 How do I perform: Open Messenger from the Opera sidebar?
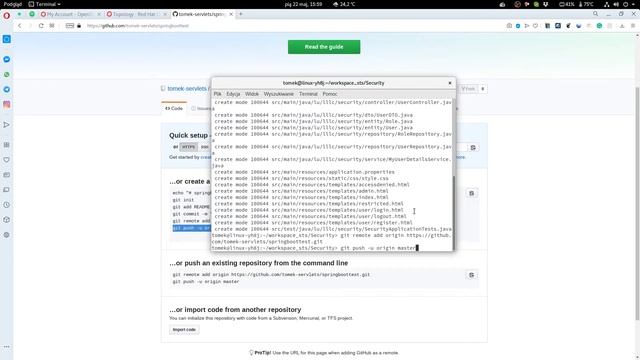[7, 59]
